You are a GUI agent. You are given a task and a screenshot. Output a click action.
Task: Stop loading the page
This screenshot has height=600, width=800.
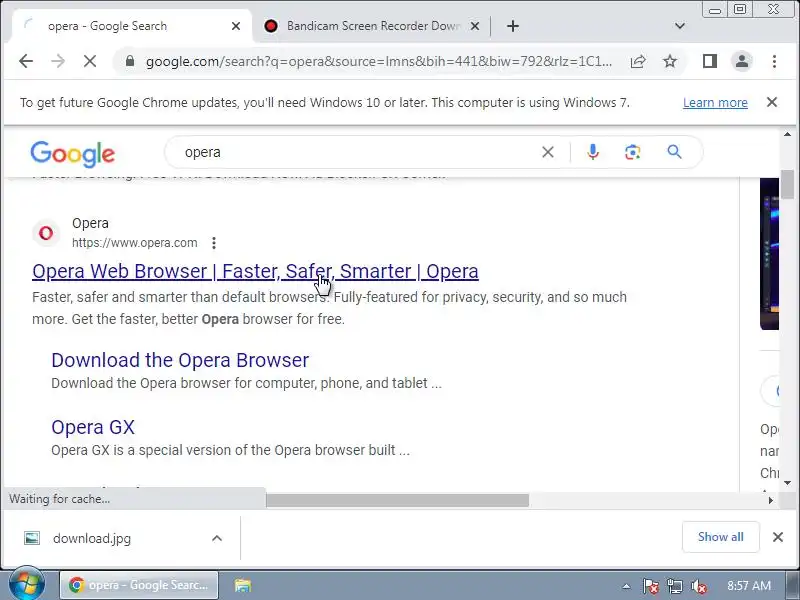(90, 61)
